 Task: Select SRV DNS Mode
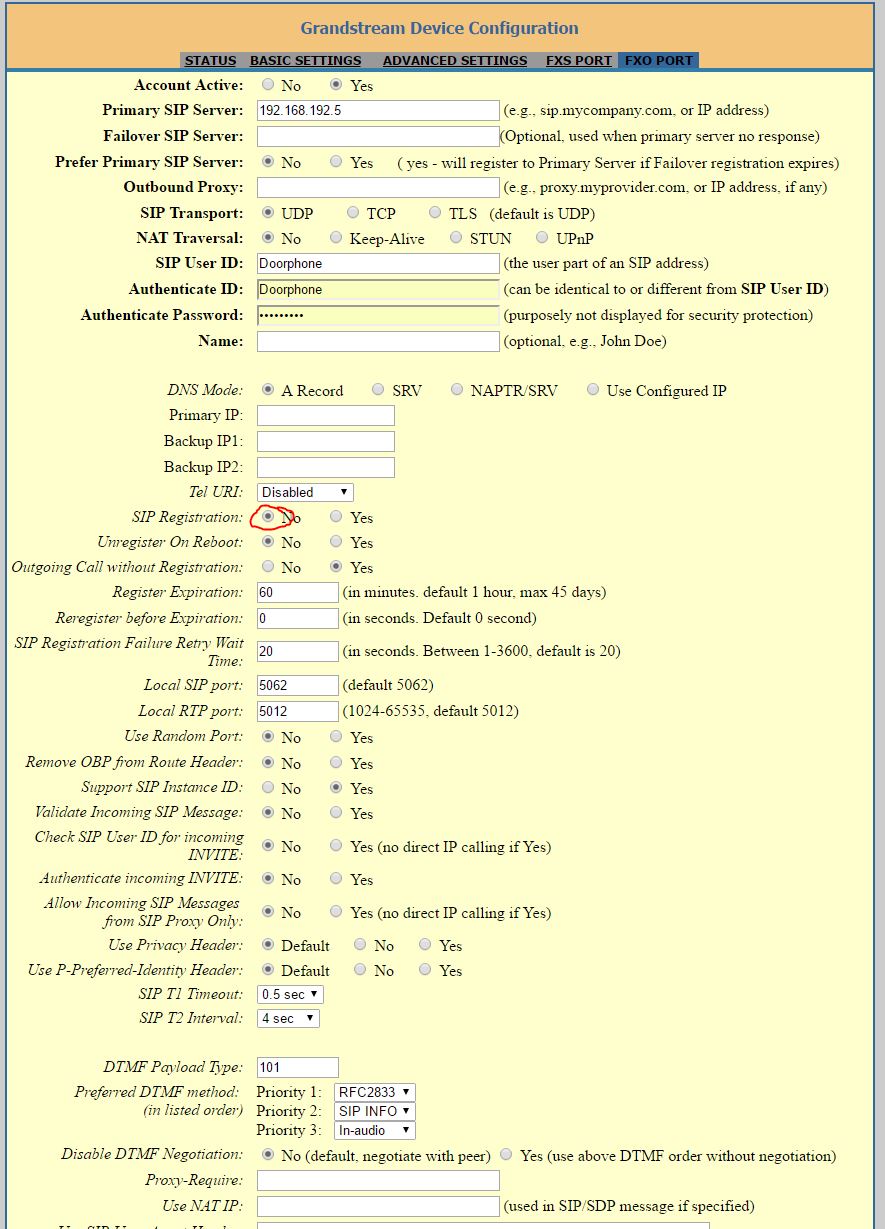[378, 390]
